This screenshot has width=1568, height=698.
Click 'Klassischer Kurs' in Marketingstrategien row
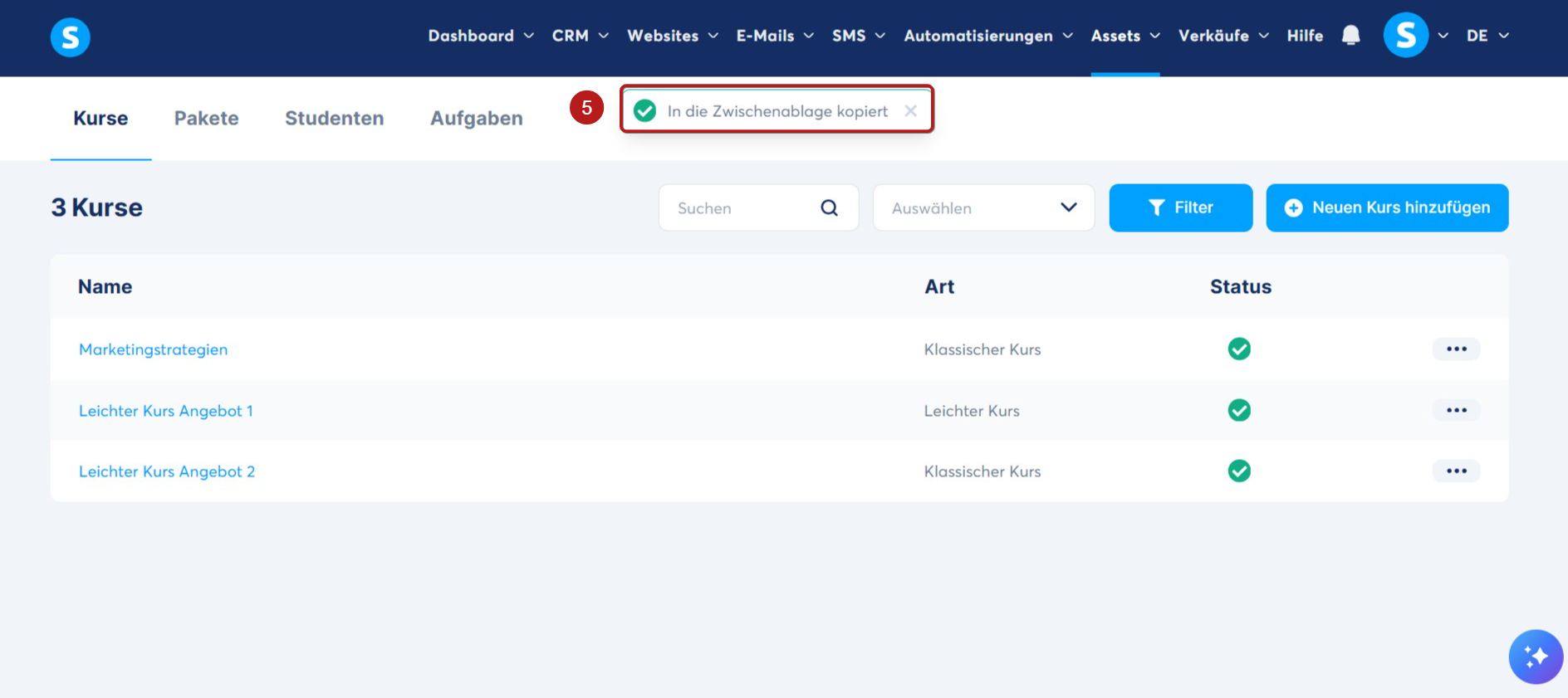[982, 349]
